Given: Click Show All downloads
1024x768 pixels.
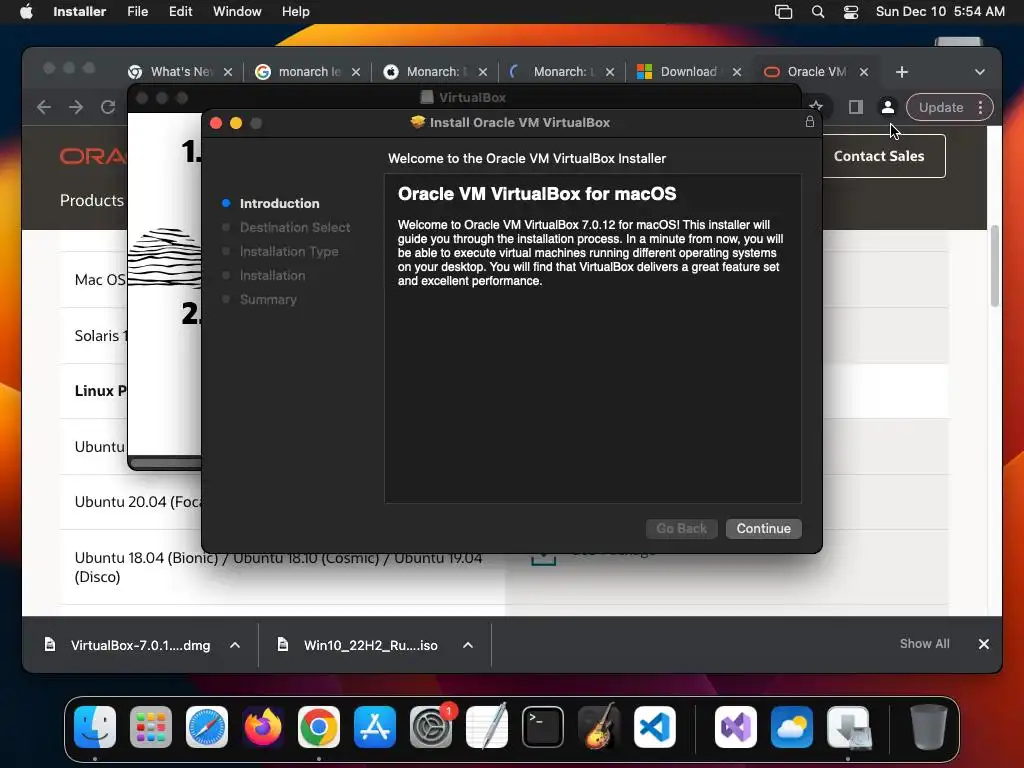Looking at the screenshot, I should coord(925,644).
